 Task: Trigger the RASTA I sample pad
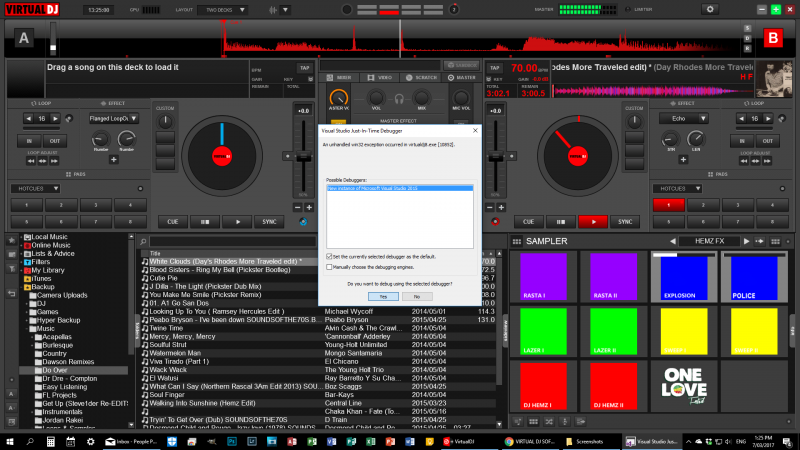543,277
